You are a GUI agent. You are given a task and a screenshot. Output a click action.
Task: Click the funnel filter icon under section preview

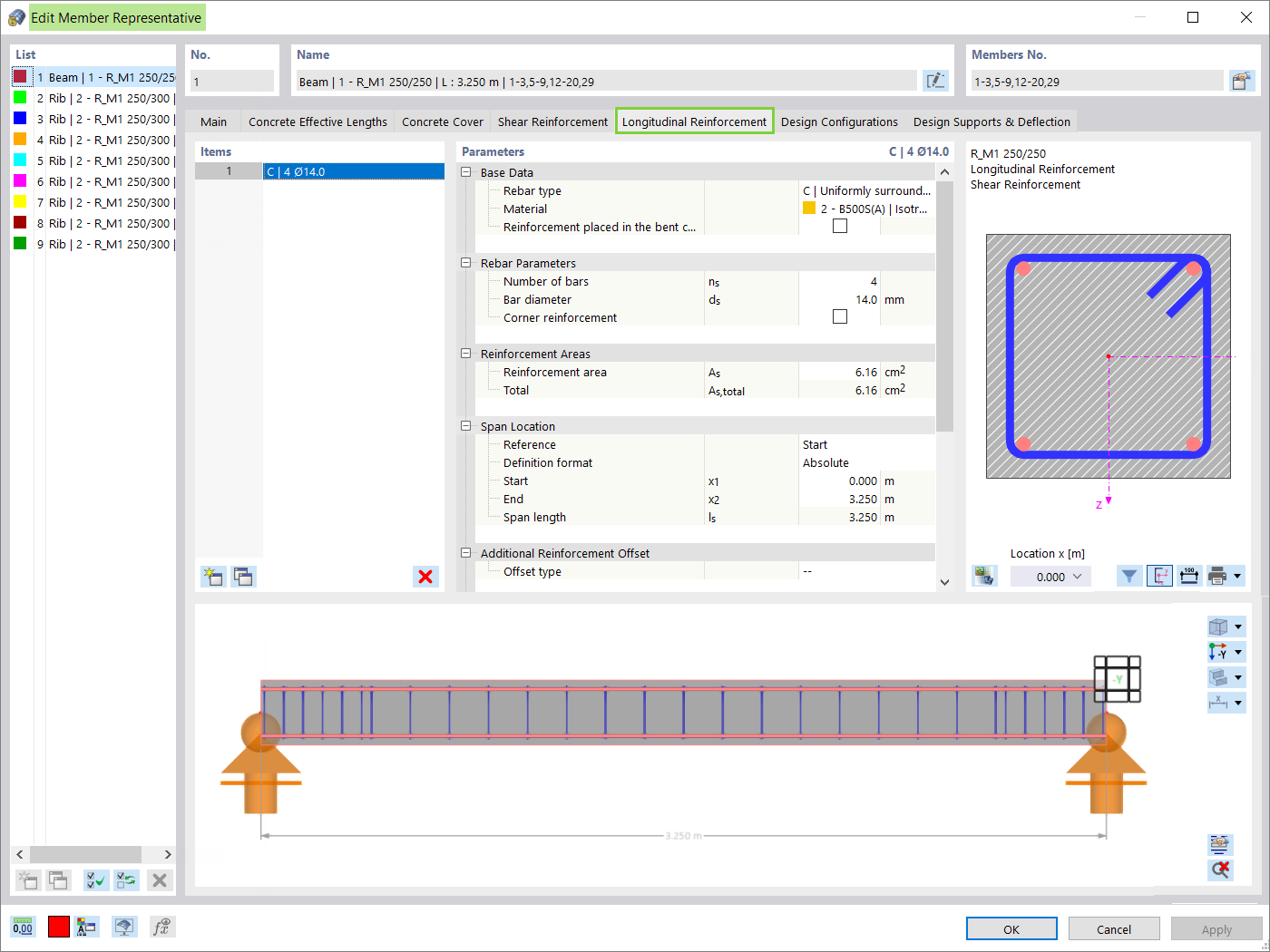point(1129,576)
